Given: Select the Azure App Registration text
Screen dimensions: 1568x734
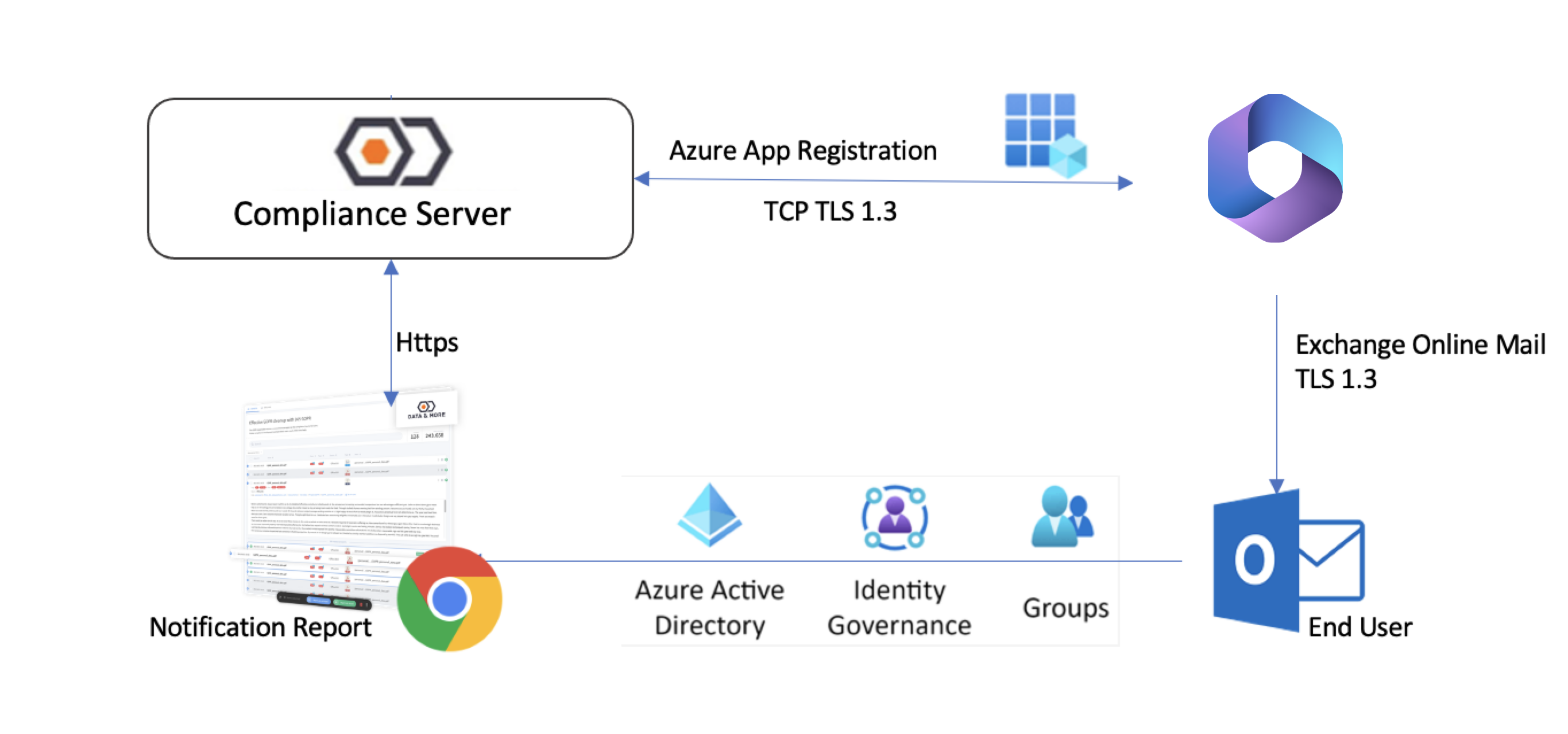Looking at the screenshot, I should tap(803, 151).
